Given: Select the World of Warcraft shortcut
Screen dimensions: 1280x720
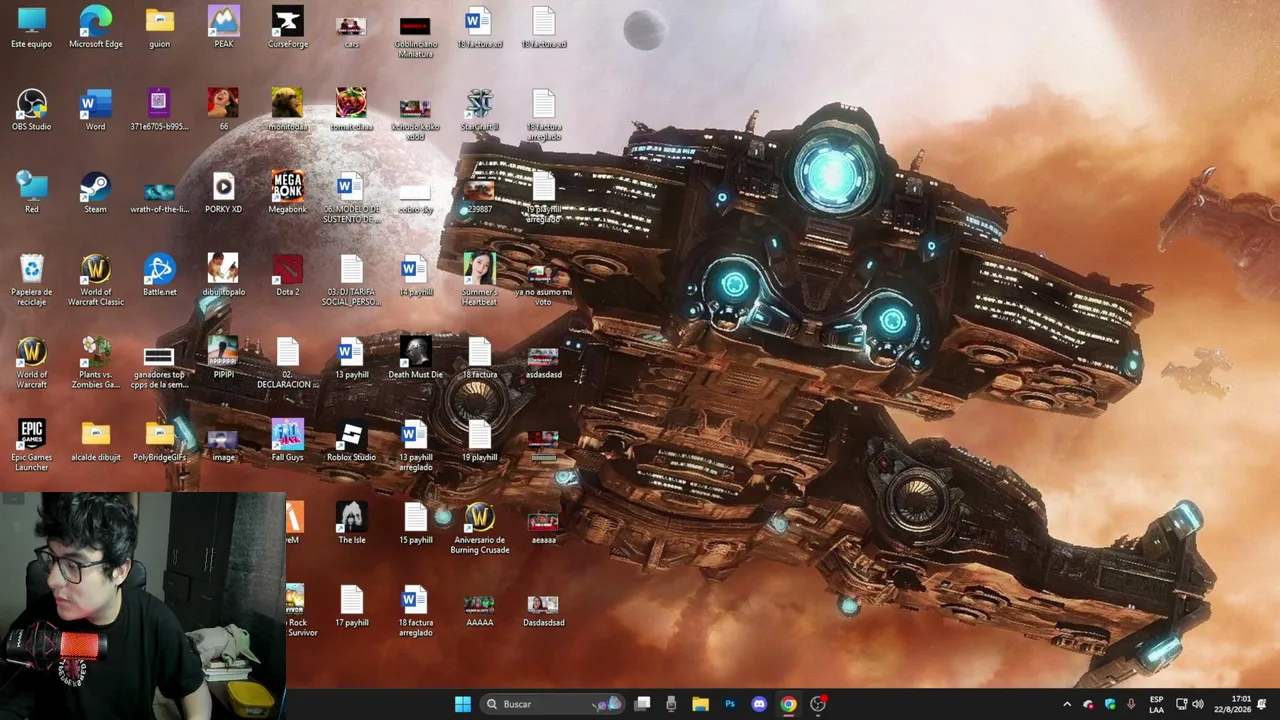Looking at the screenshot, I should tap(32, 363).
